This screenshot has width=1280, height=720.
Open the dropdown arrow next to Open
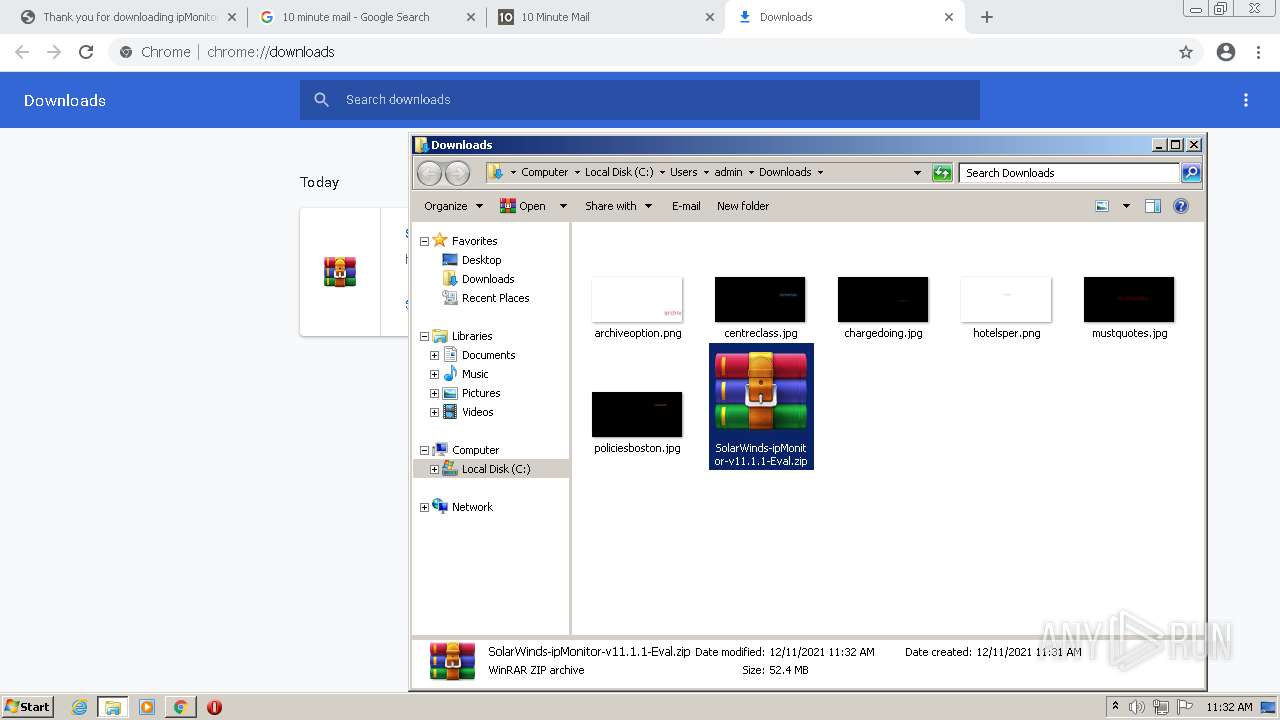[563, 206]
